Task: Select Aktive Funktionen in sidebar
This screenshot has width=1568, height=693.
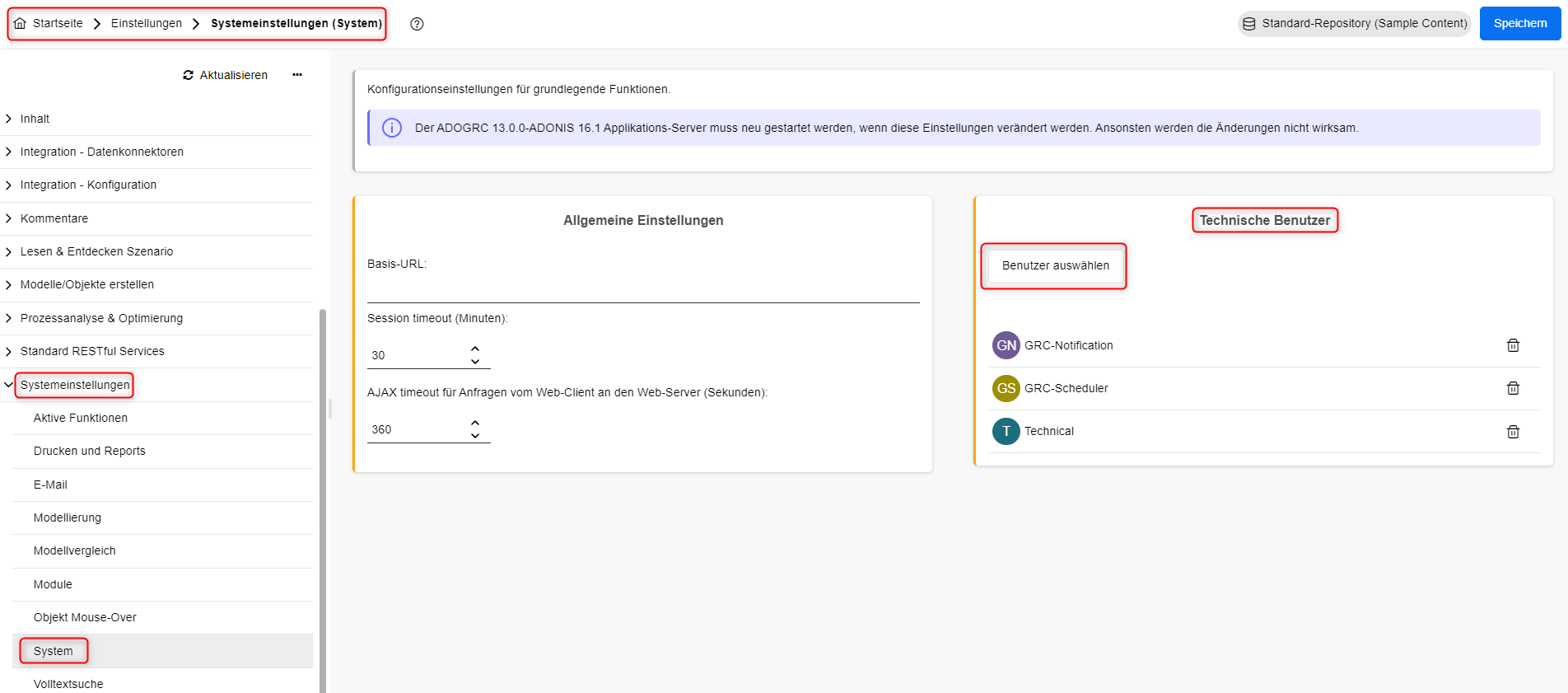Action: pyautogui.click(x=81, y=418)
